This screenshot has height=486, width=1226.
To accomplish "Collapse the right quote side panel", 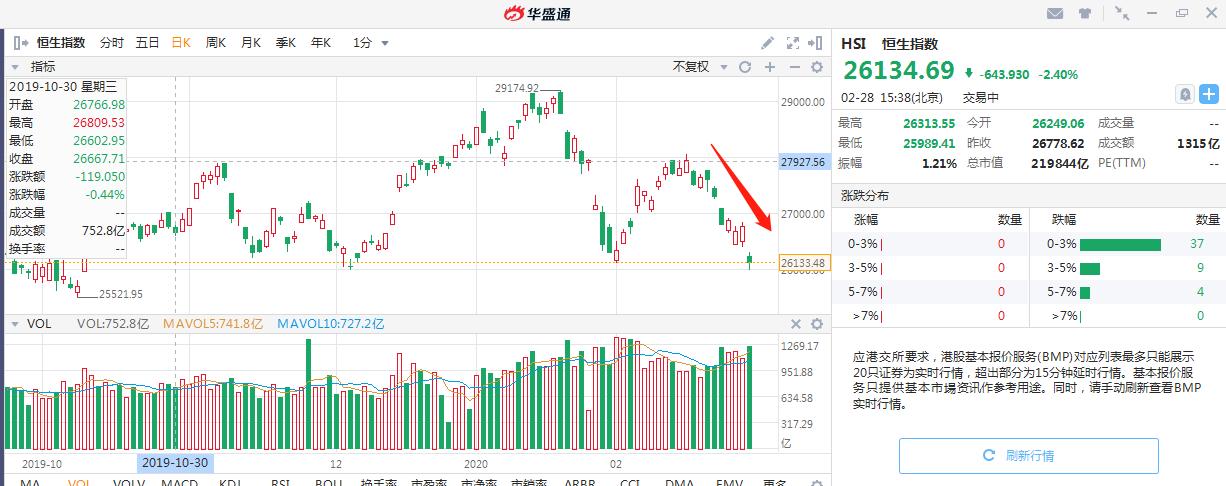I will [817, 43].
